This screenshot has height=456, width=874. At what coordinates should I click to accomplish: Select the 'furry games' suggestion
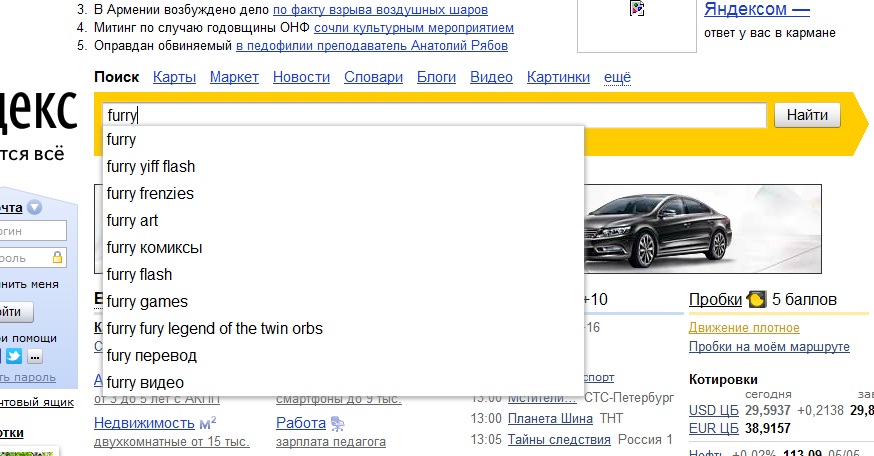(x=343, y=302)
